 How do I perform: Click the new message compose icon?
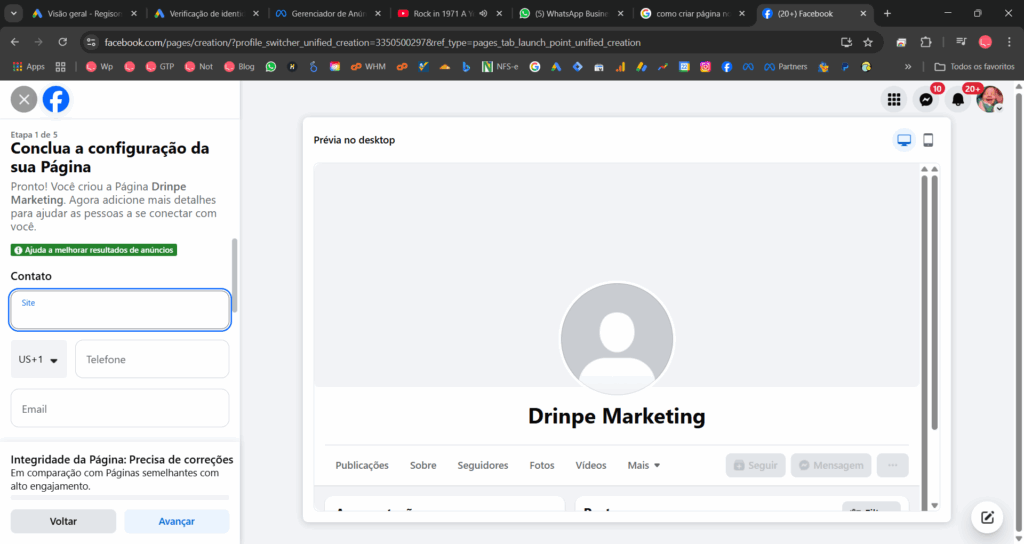click(x=987, y=517)
